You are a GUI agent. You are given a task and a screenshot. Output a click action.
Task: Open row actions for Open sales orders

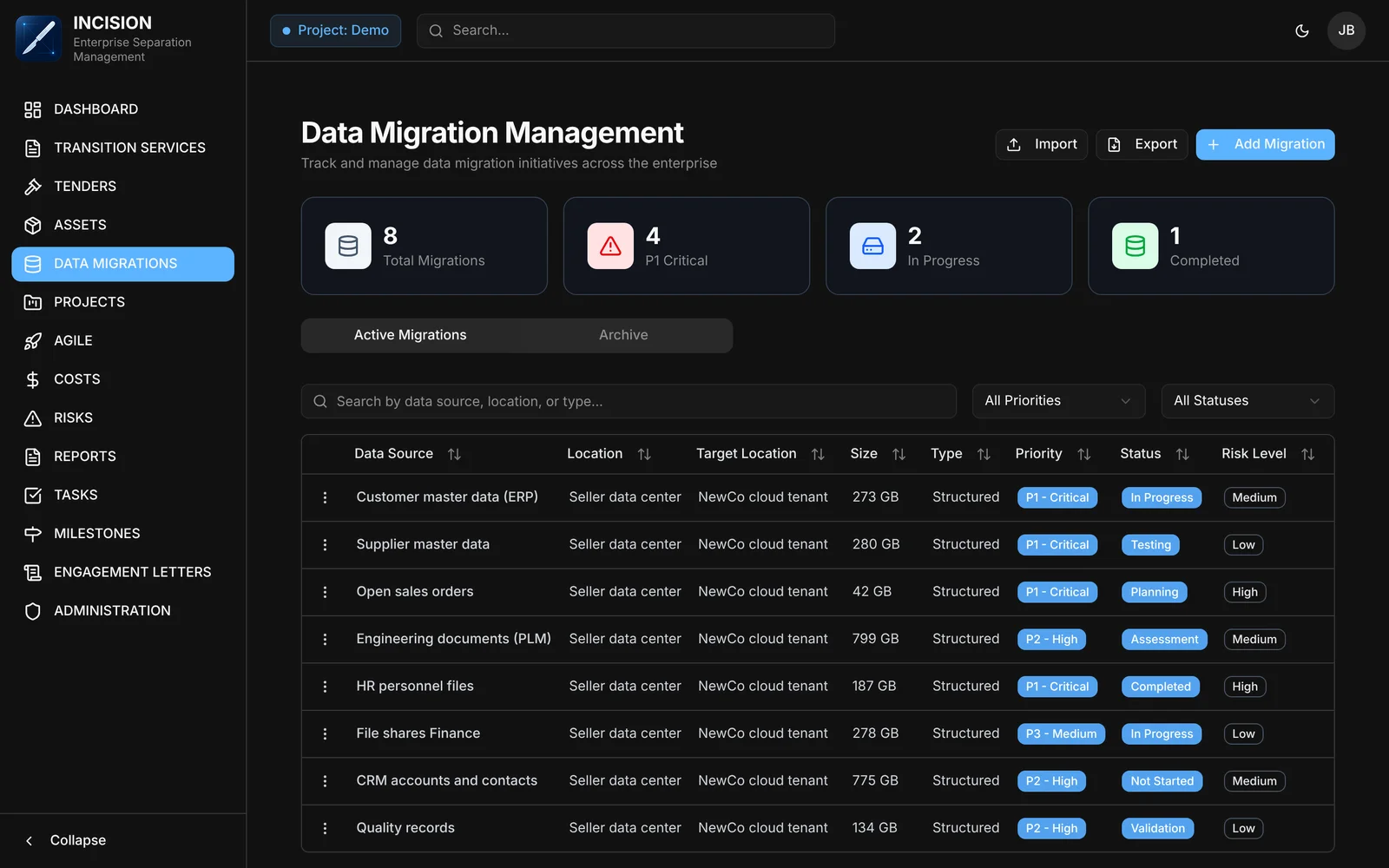point(325,592)
